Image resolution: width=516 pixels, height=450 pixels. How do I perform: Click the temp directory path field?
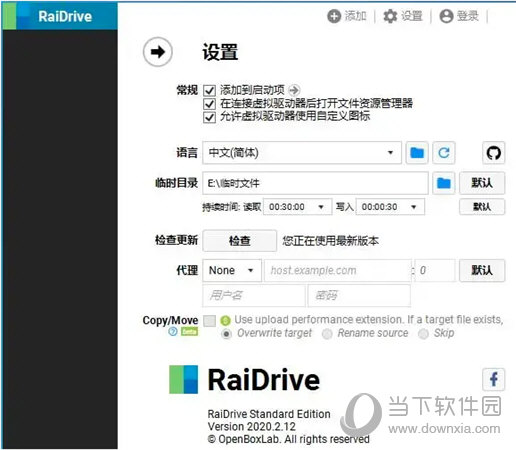pyautogui.click(x=315, y=183)
